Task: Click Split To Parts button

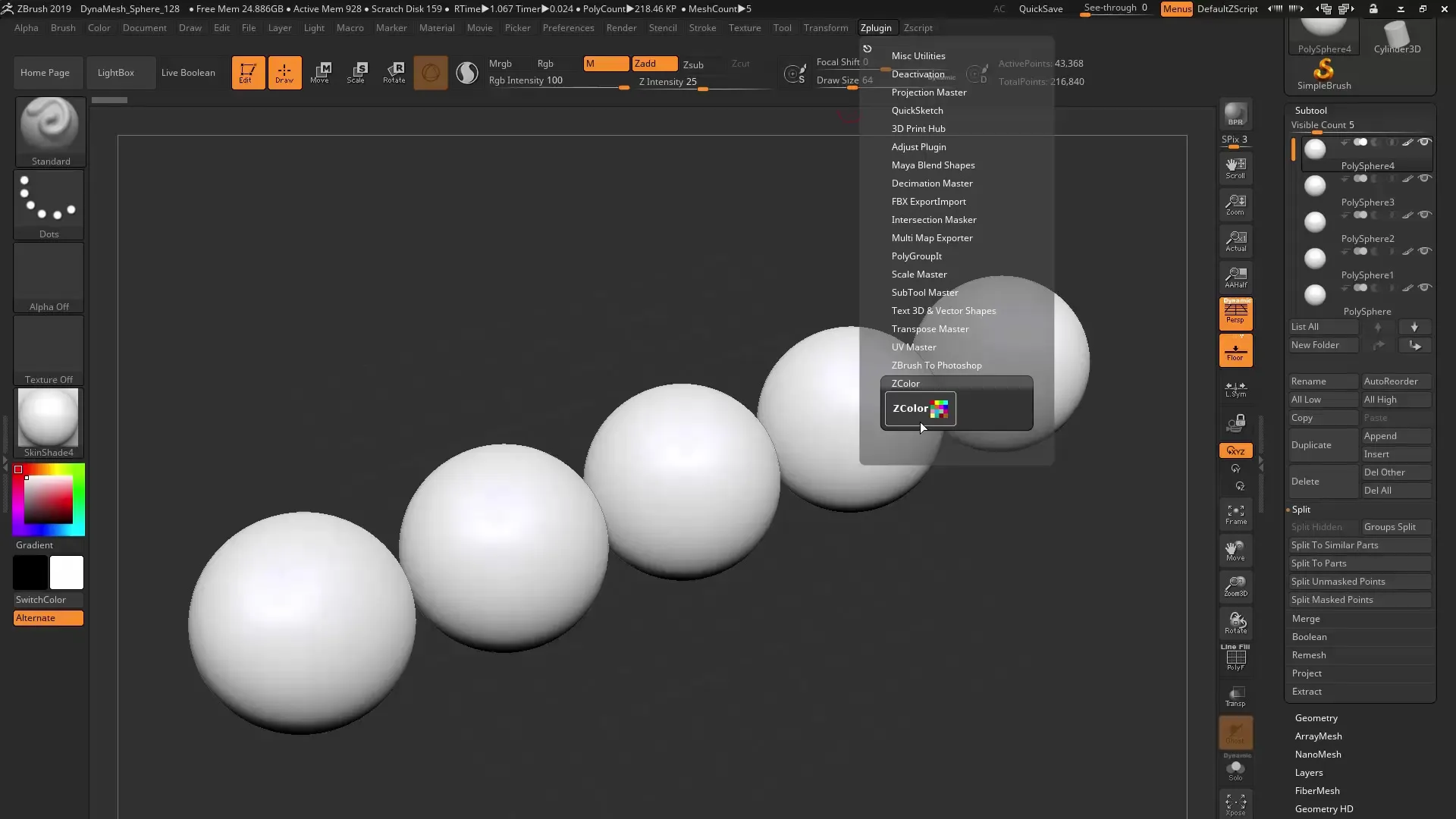Action: pos(1360,563)
